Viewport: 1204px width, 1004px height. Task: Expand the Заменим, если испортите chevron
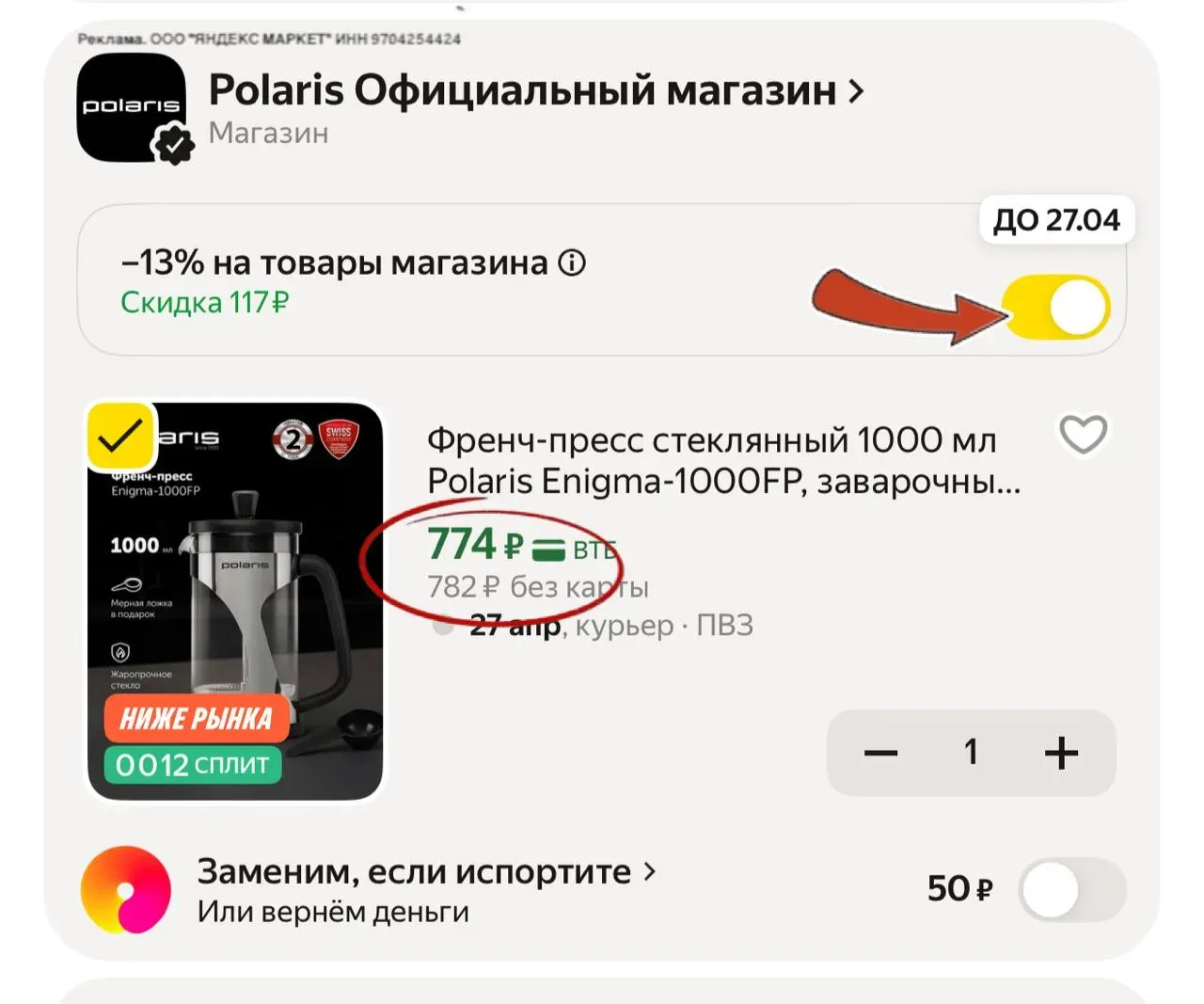pyautogui.click(x=649, y=872)
